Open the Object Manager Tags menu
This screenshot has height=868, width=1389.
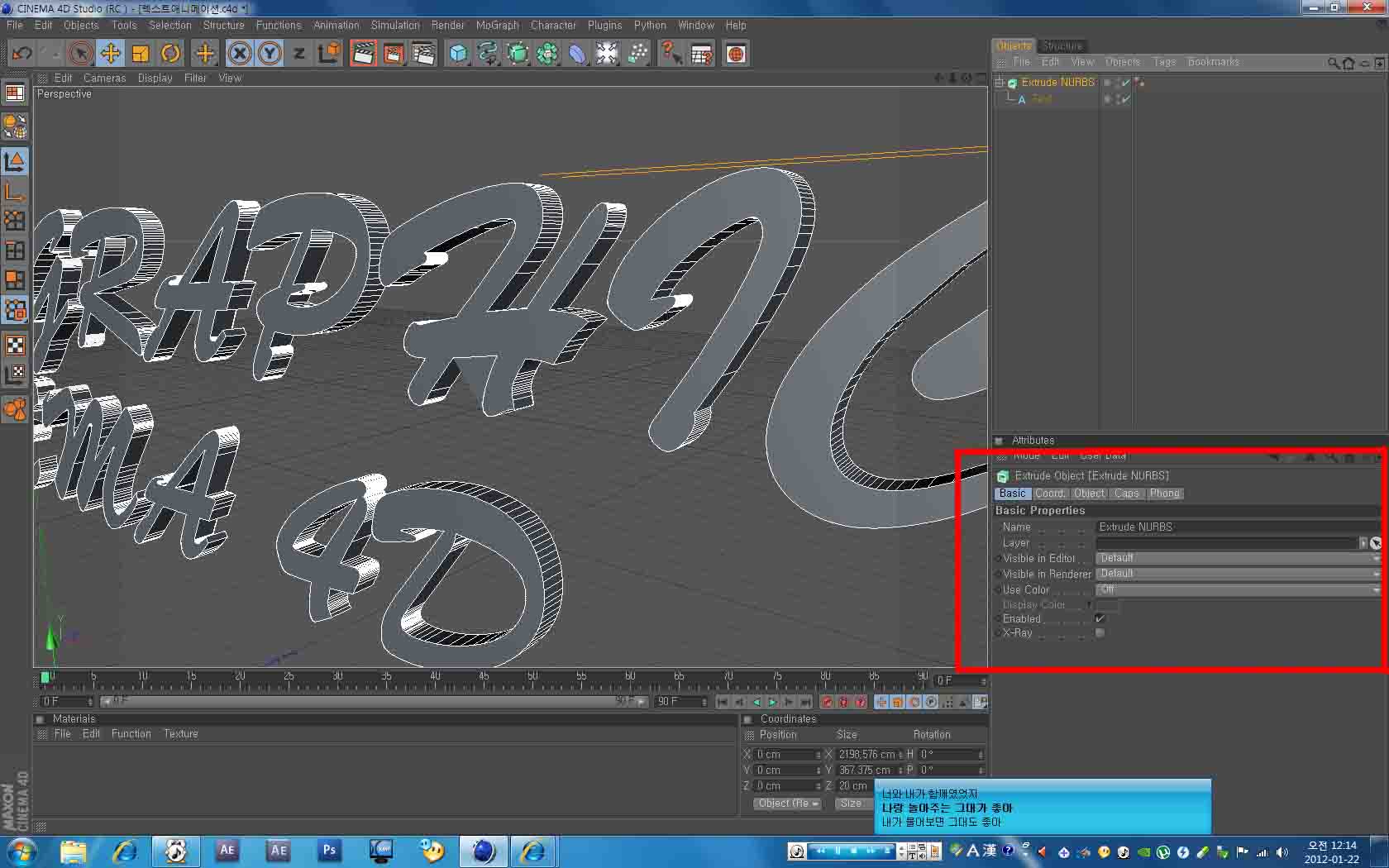[x=1165, y=62]
